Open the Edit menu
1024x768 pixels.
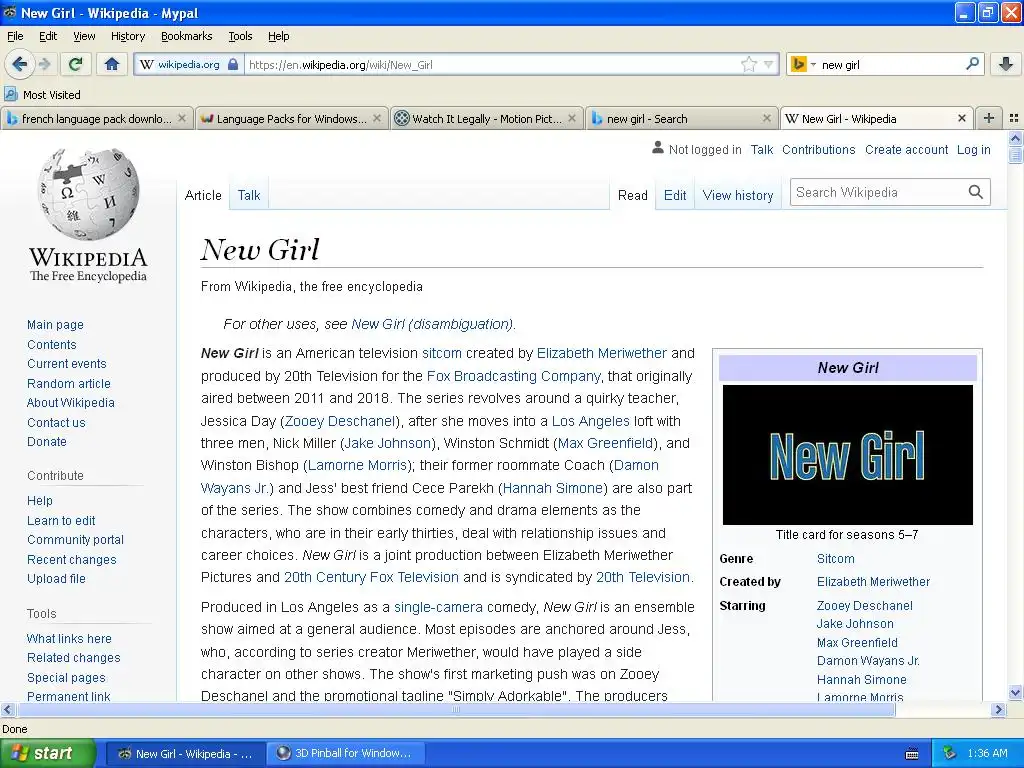click(x=48, y=36)
